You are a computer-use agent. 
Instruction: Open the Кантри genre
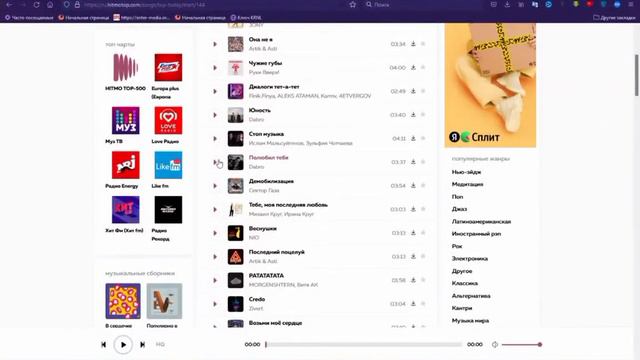click(462, 308)
